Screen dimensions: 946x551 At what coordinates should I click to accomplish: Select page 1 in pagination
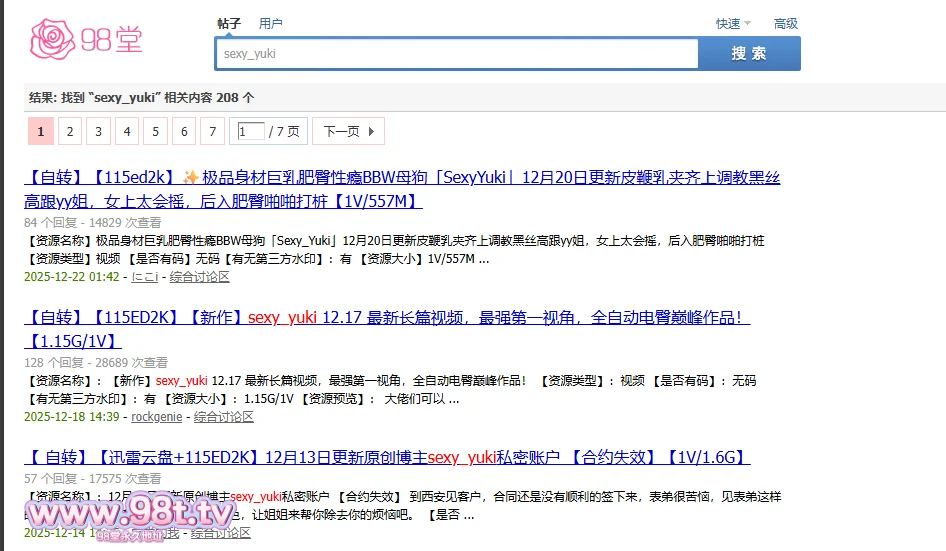[40, 131]
